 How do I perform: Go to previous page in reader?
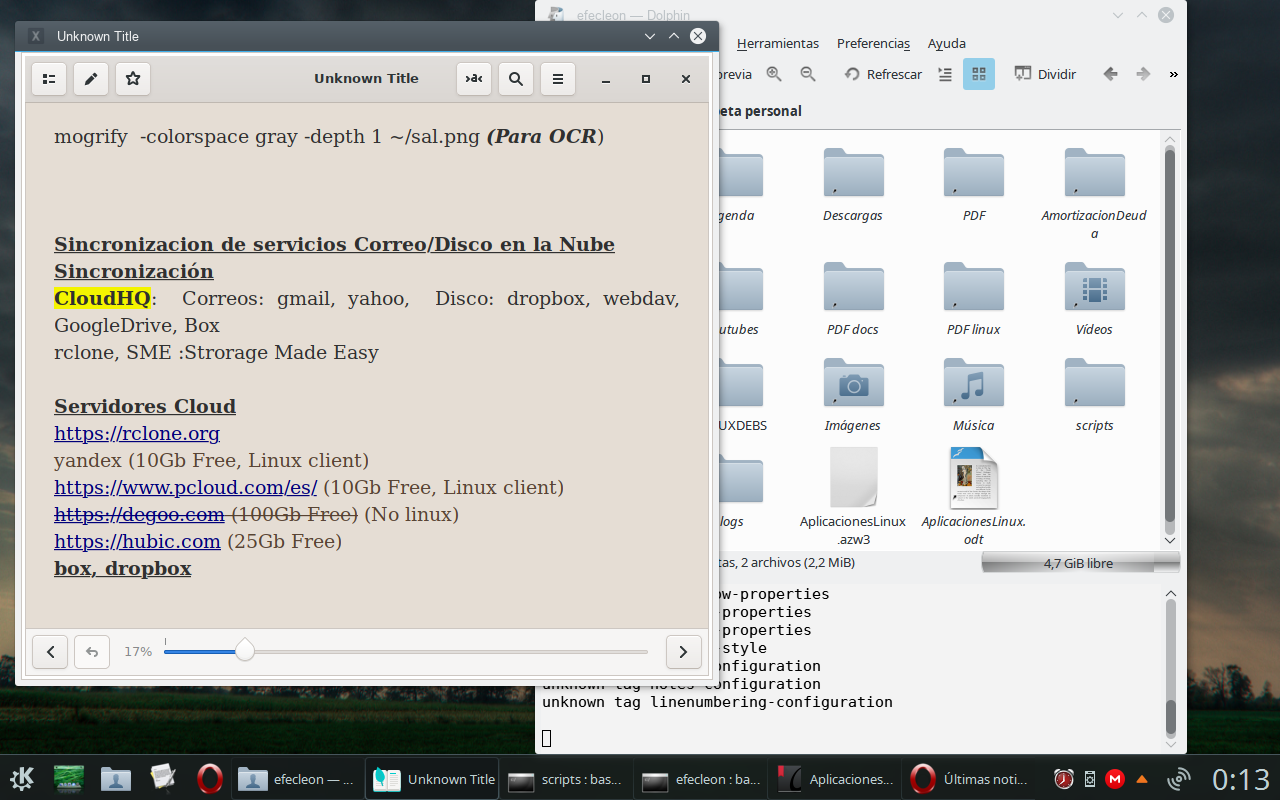[50, 652]
